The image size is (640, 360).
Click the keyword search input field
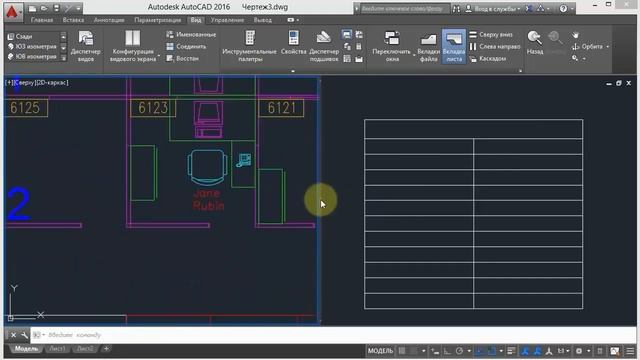(x=404, y=9)
